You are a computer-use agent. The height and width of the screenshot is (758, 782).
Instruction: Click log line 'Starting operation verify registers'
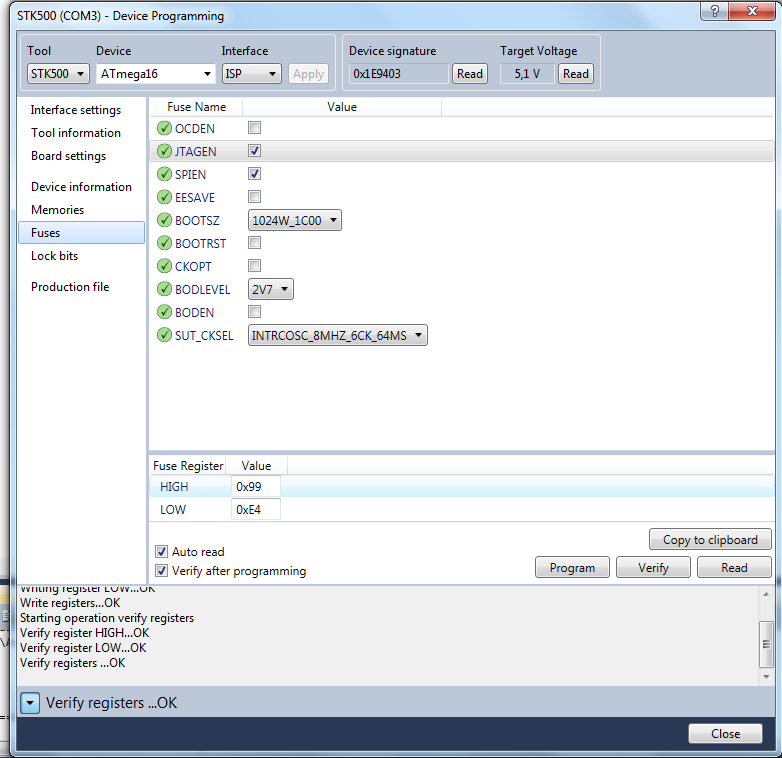(107, 618)
